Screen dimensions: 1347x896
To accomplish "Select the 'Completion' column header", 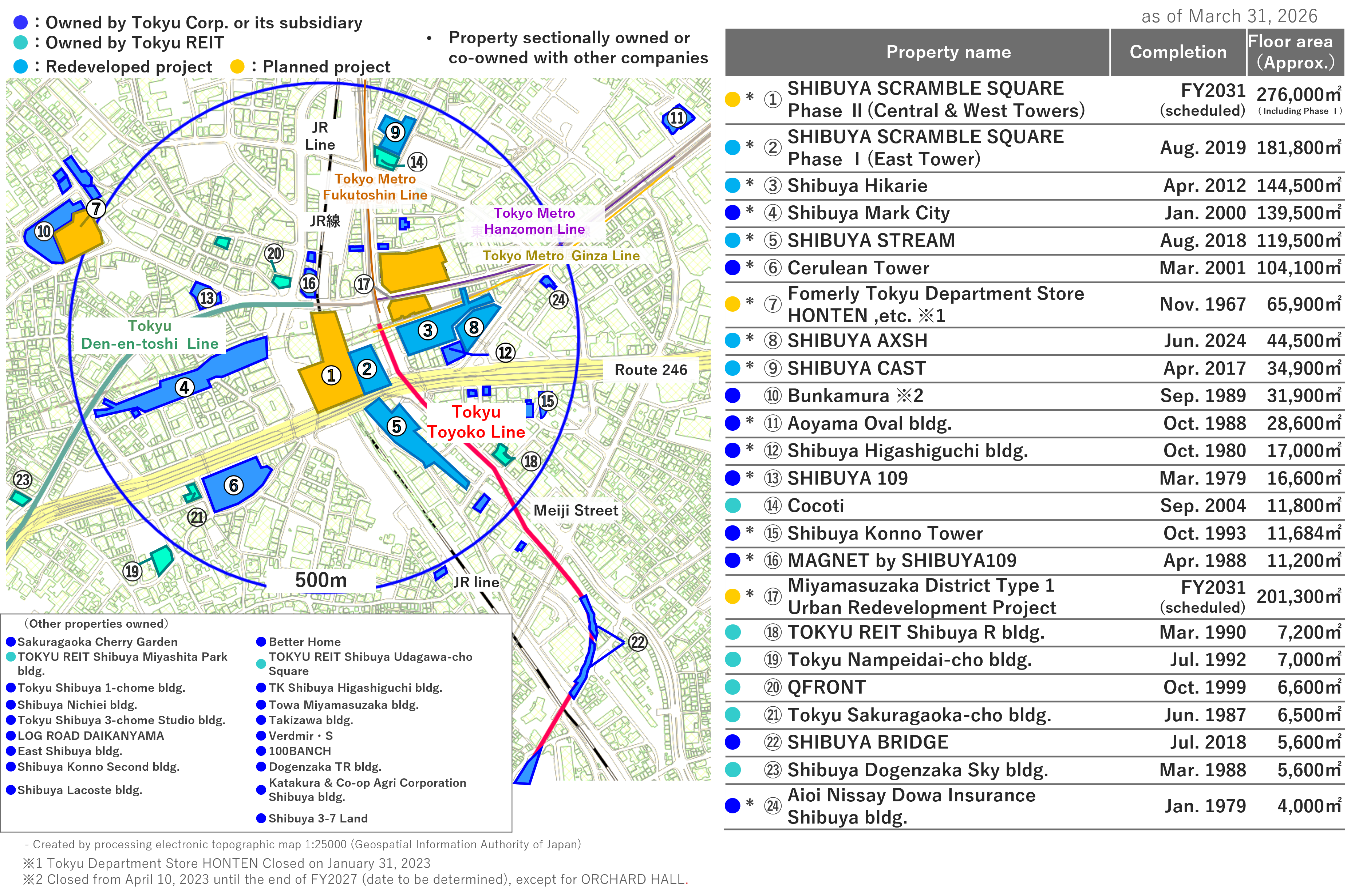I will click(x=1178, y=52).
